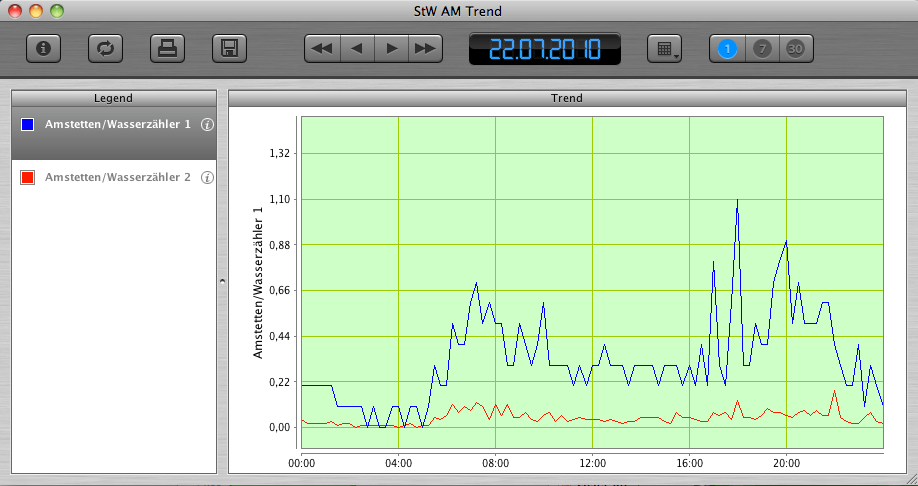Collapse the Legend panel using the divider arrow
The width and height of the screenshot is (918, 486).
(222, 282)
